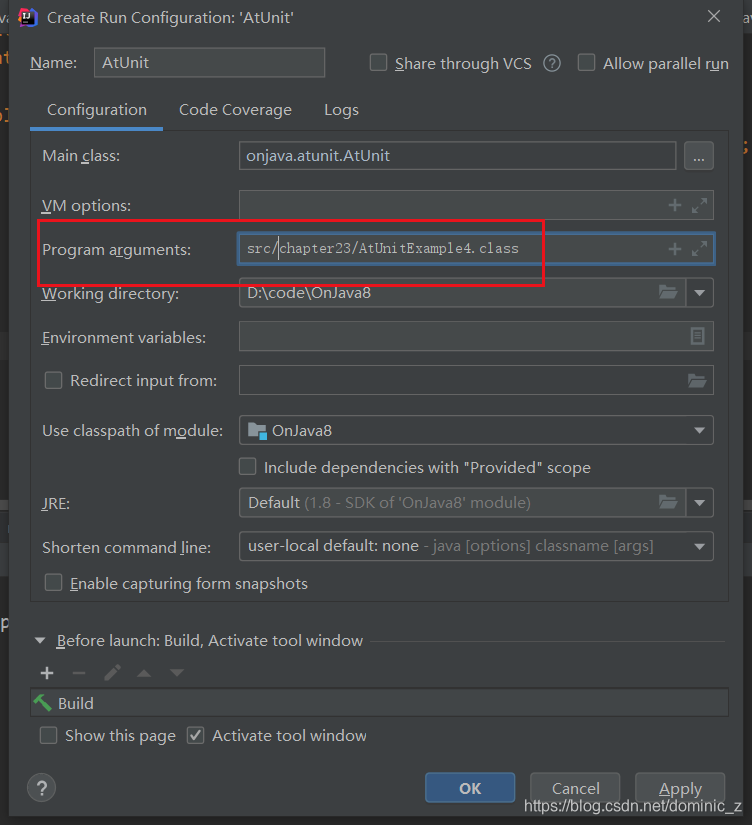Expand the Program arguments field editor
This screenshot has height=825, width=752.
pos(699,249)
